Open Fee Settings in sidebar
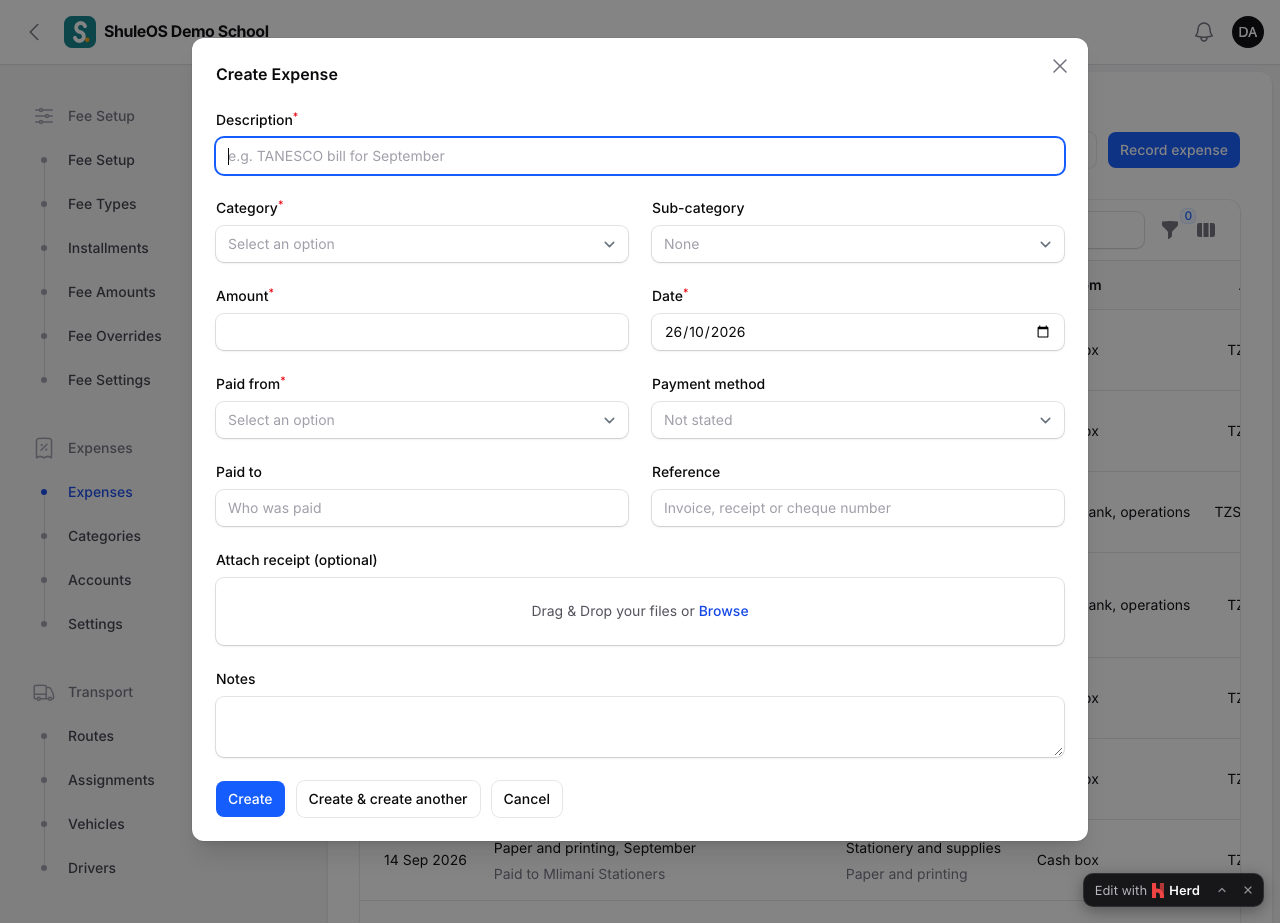1280x923 pixels. tap(109, 380)
